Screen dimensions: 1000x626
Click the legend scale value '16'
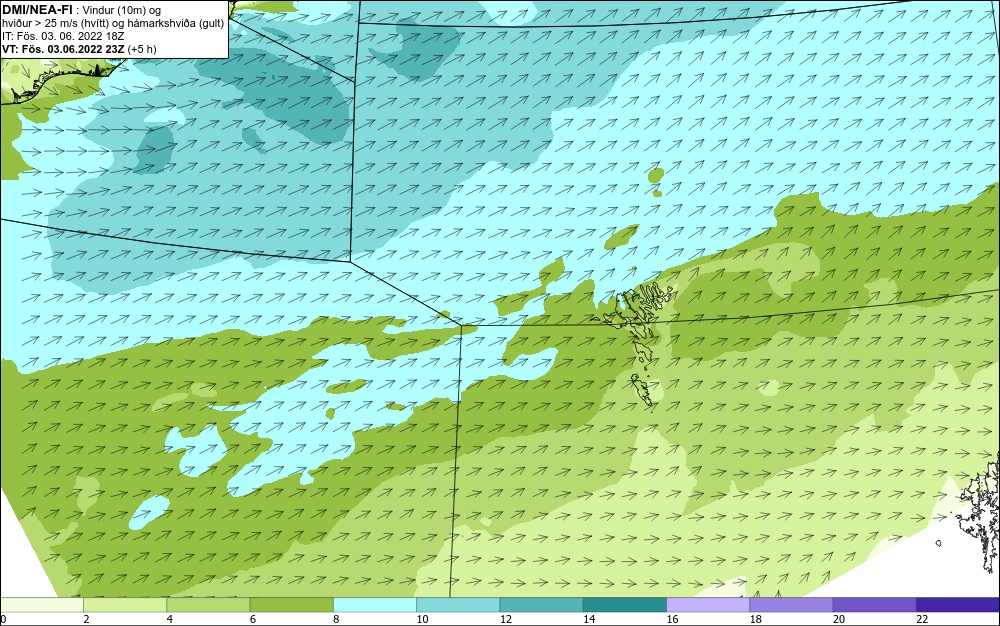click(x=672, y=619)
